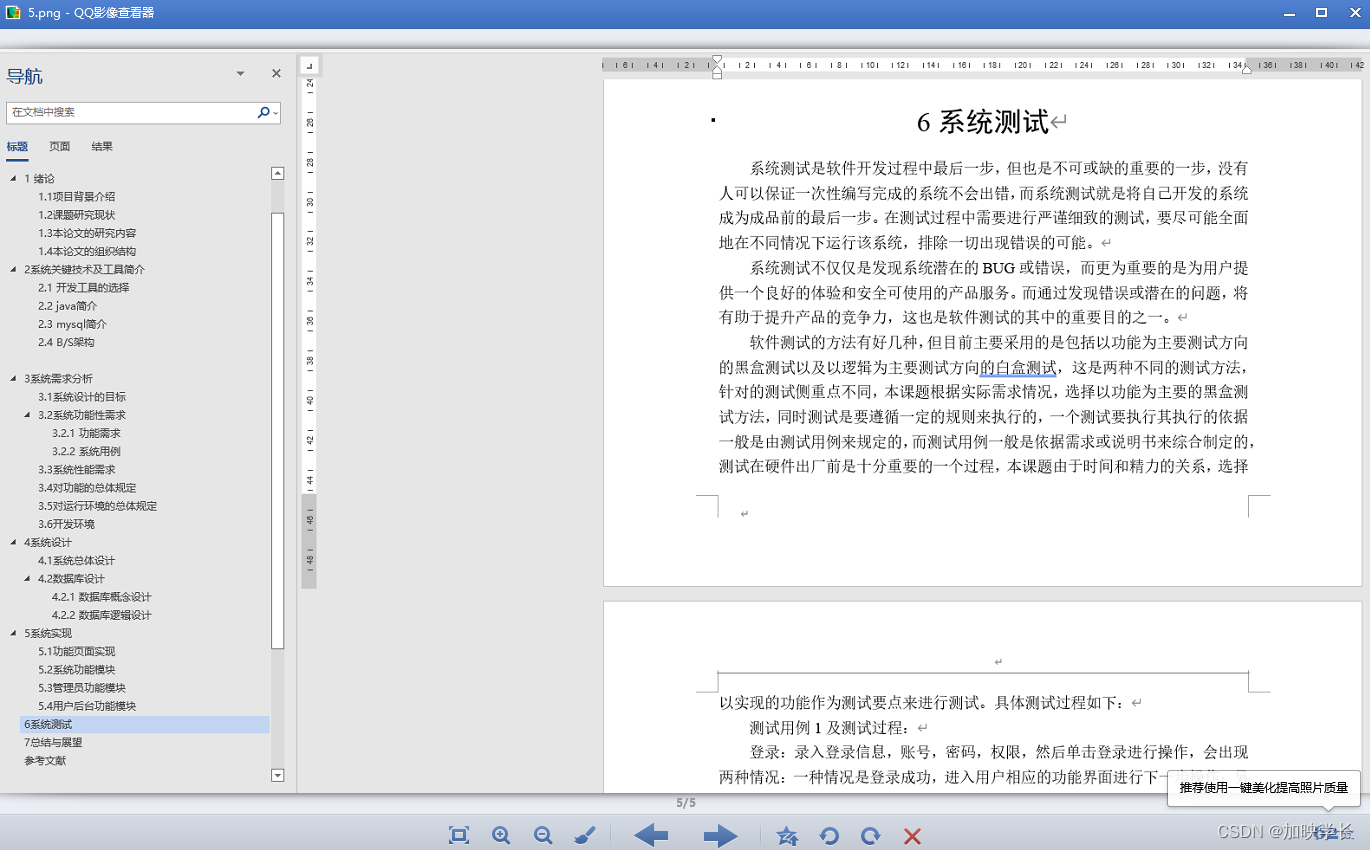Click the one-key beautify star icon
Viewport: 1370px width, 850px height.
[787, 835]
